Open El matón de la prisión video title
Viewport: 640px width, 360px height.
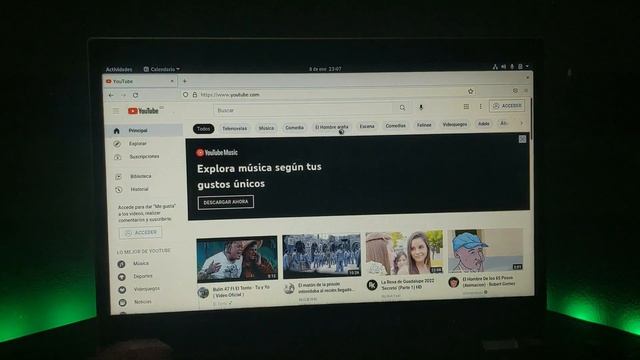(326, 287)
